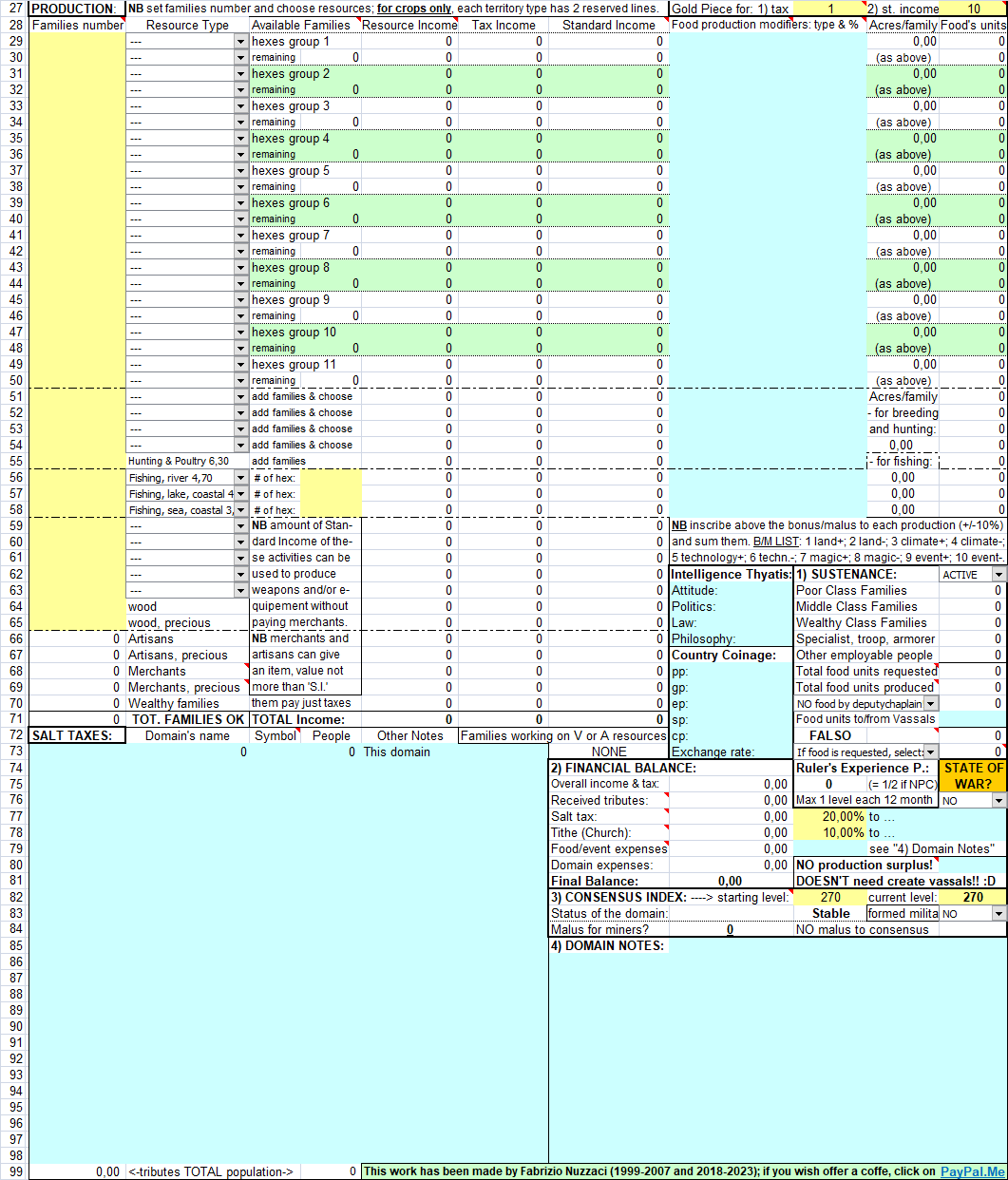Click the 'Available Families' column heading
1008x1180 pixels.
[305, 25]
